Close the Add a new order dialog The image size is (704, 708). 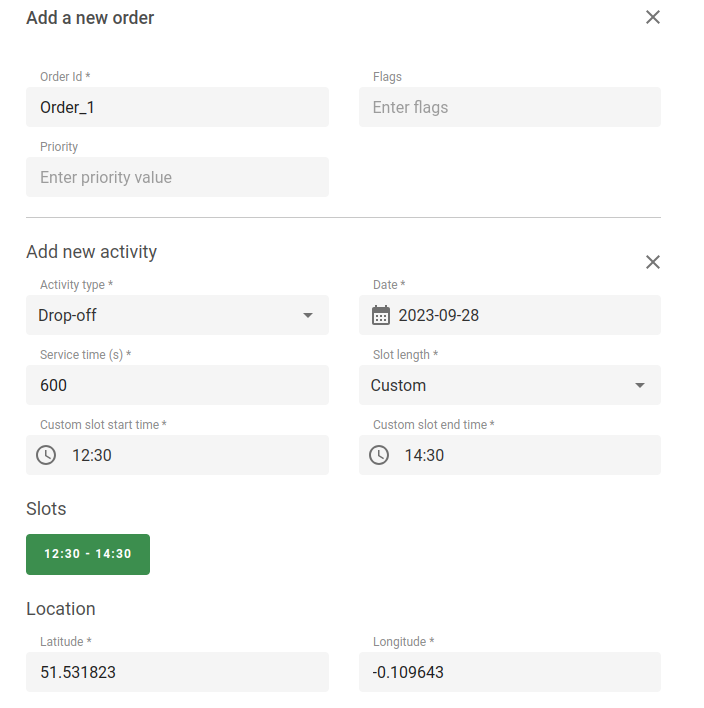[653, 17]
